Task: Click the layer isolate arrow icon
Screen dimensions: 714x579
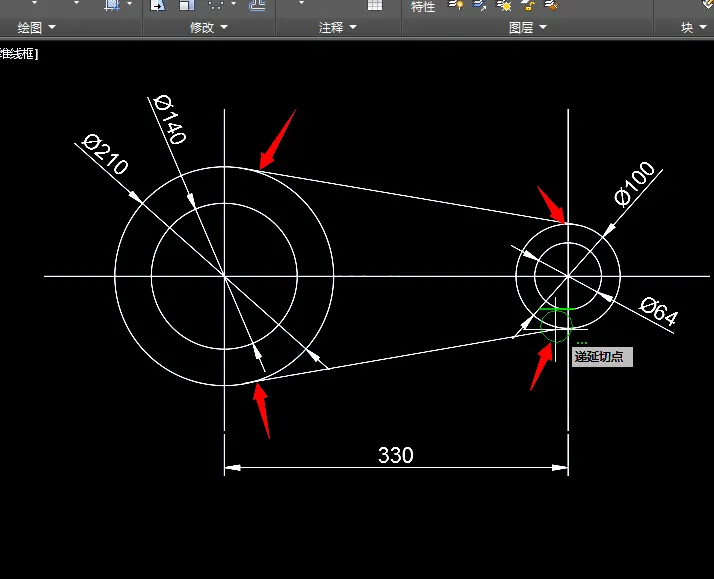Action: click(479, 5)
